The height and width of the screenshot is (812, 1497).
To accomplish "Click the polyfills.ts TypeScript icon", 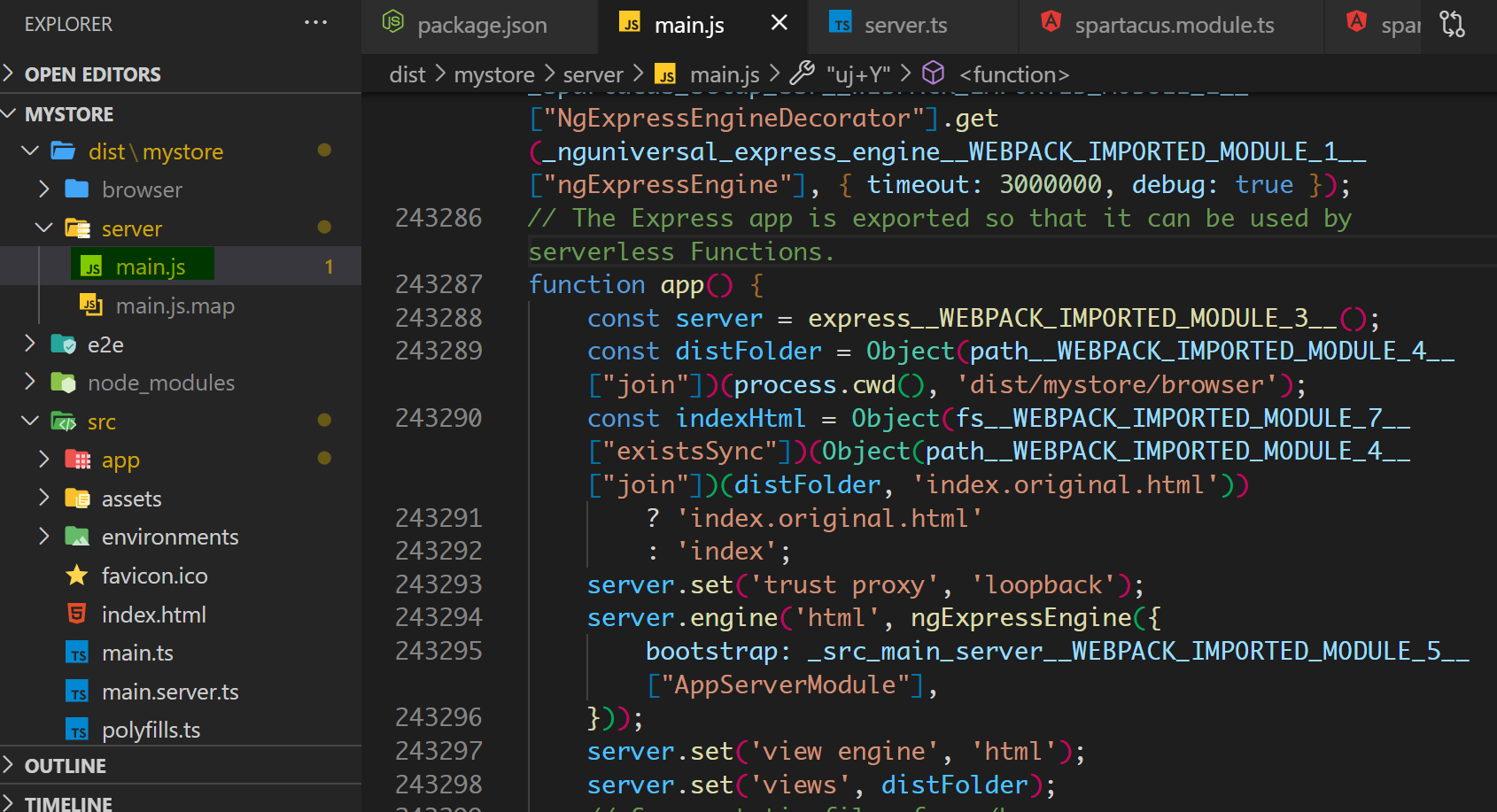I will (77, 730).
